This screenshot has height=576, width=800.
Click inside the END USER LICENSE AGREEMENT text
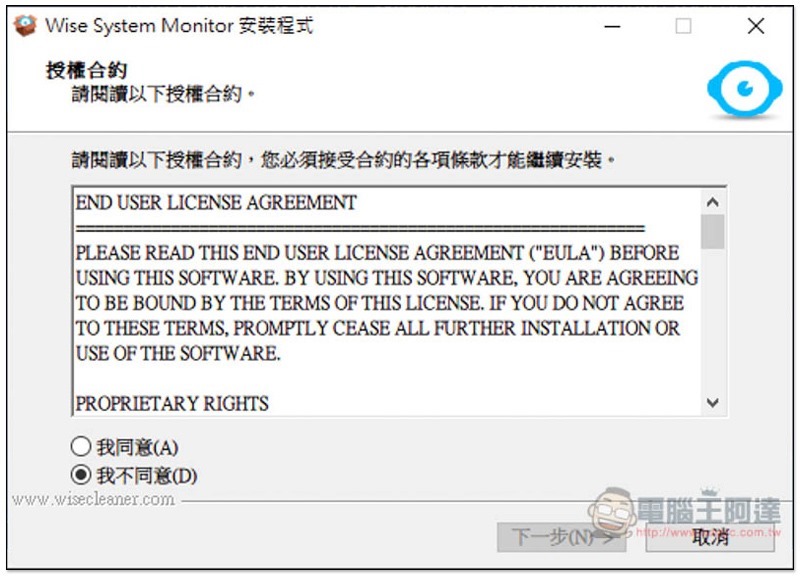click(x=216, y=203)
